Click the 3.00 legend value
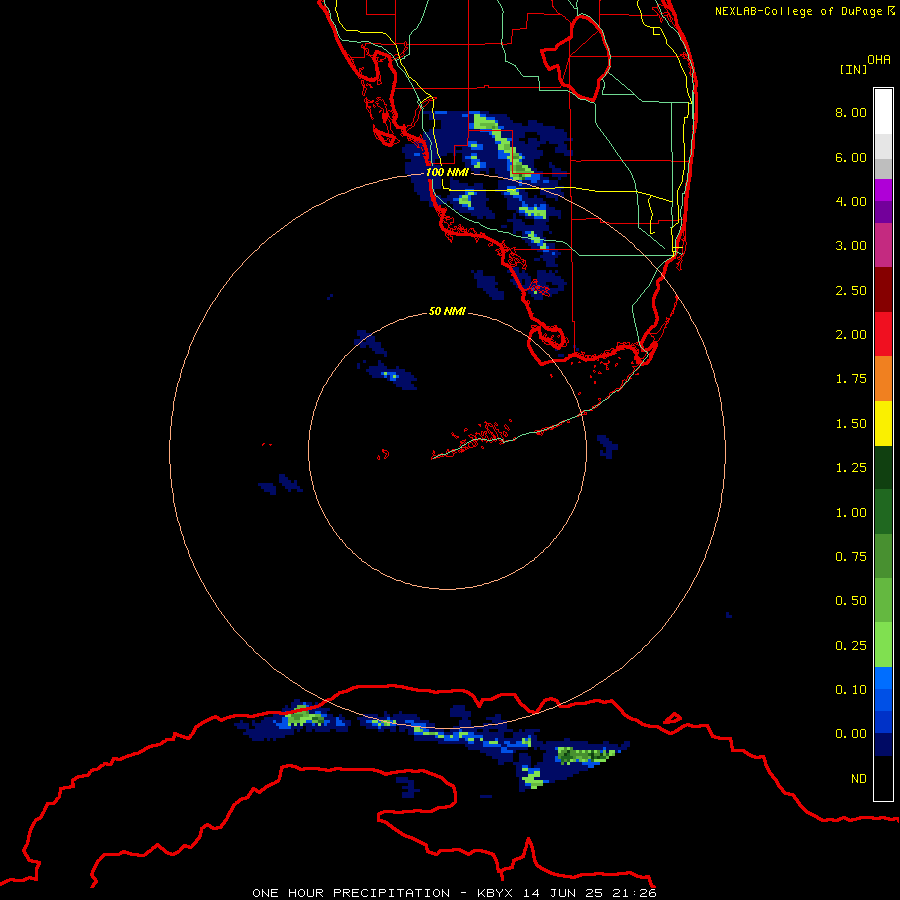Image resolution: width=900 pixels, height=900 pixels. tap(851, 246)
